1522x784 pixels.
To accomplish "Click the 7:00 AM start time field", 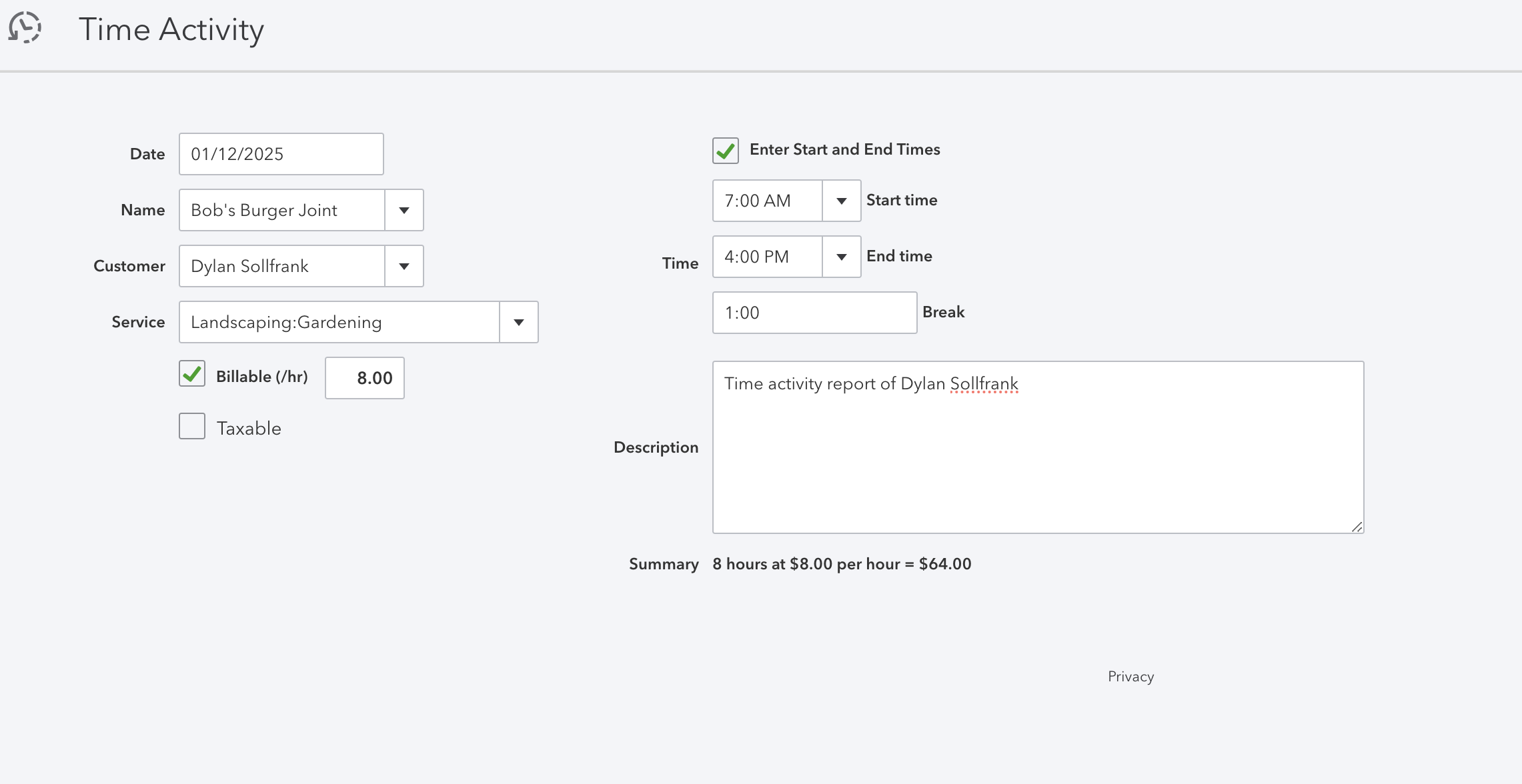I will [x=767, y=201].
